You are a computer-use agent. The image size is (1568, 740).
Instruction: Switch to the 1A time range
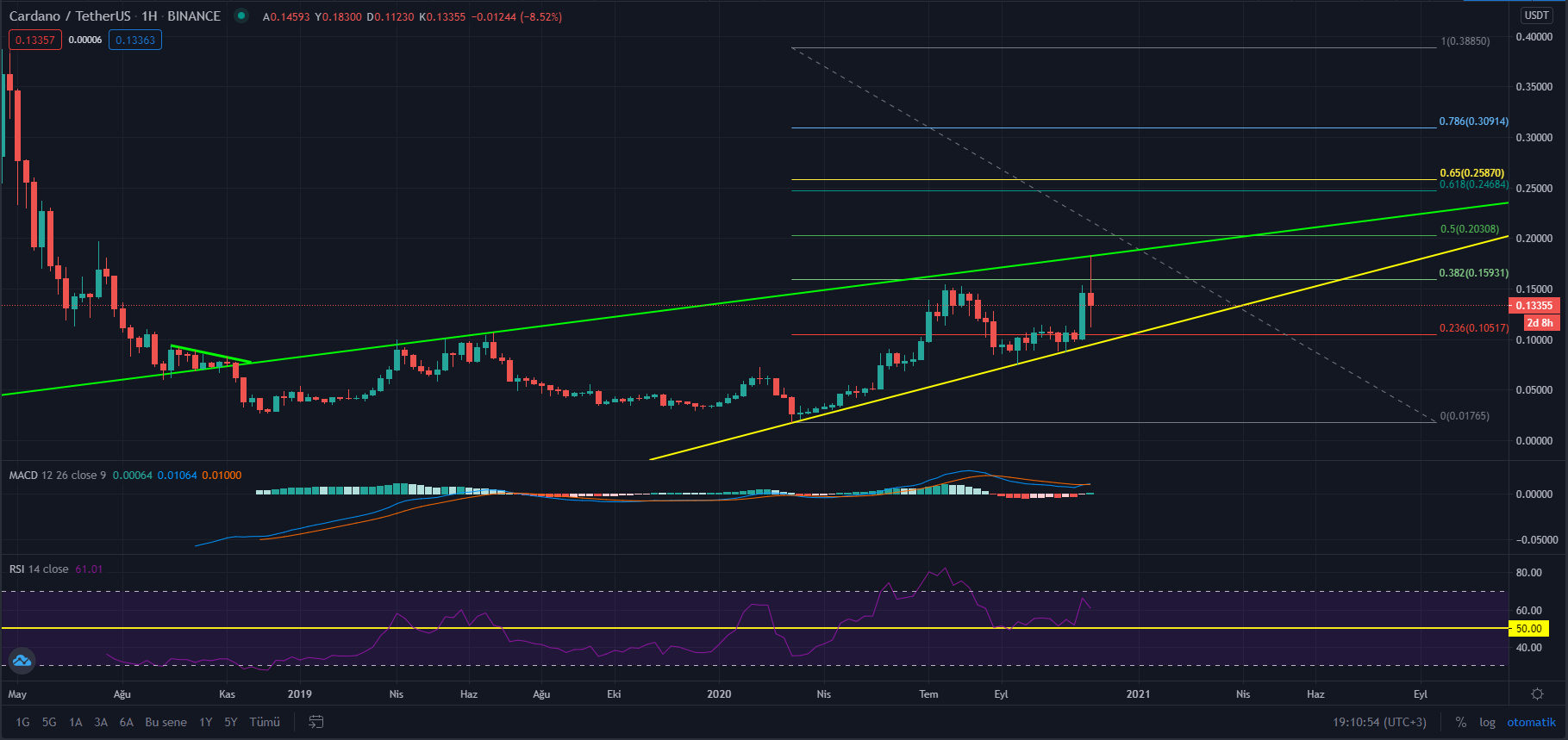coord(76,722)
